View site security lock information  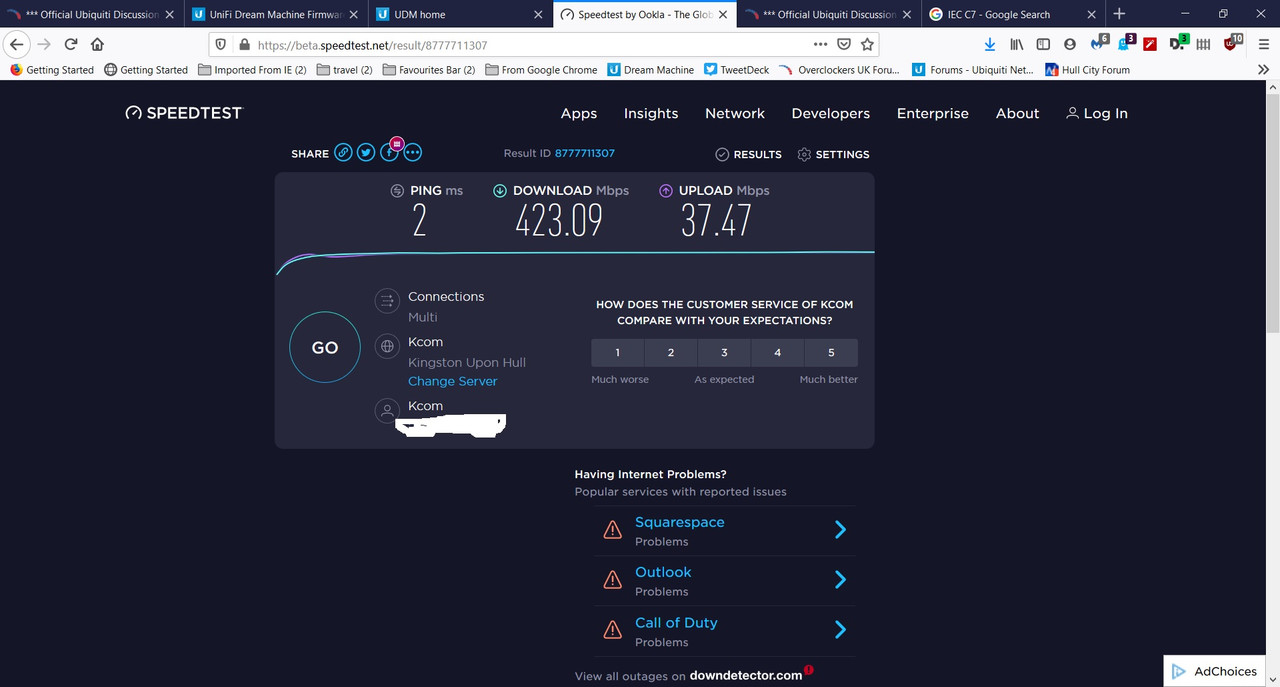243,45
